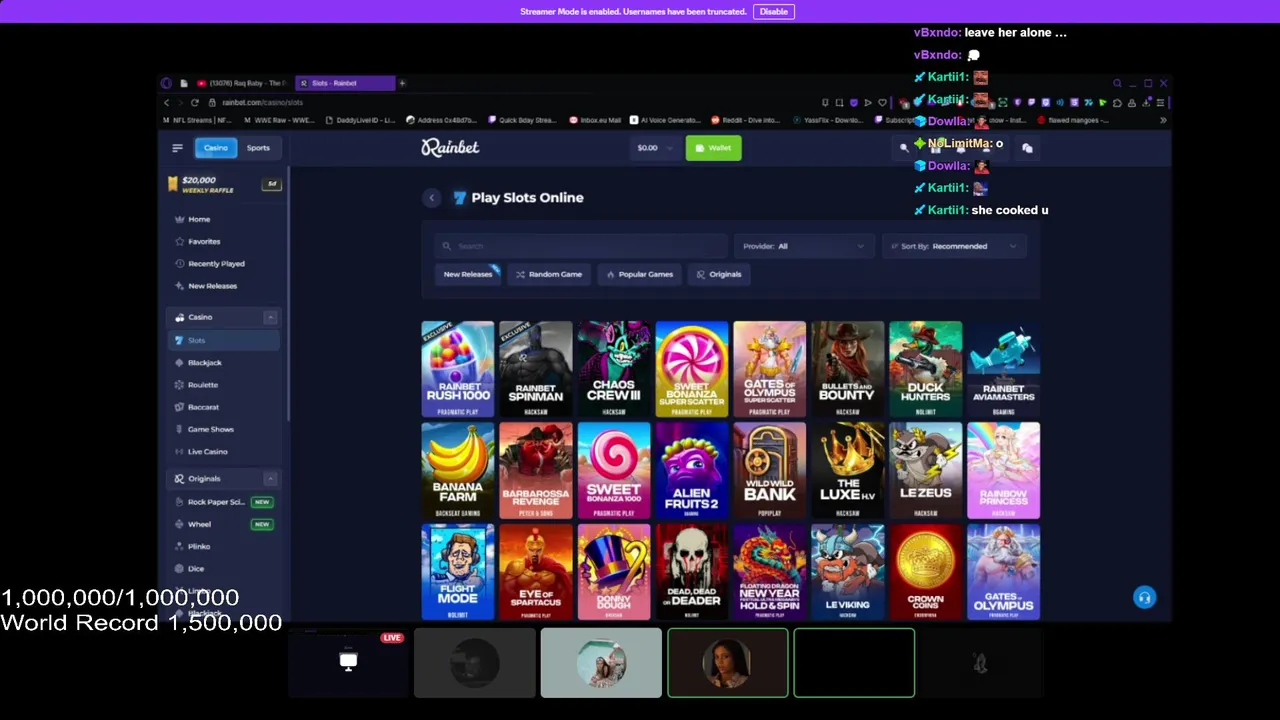Open Favorites in the sidebar
Image resolution: width=1280 pixels, height=720 pixels.
click(204, 241)
